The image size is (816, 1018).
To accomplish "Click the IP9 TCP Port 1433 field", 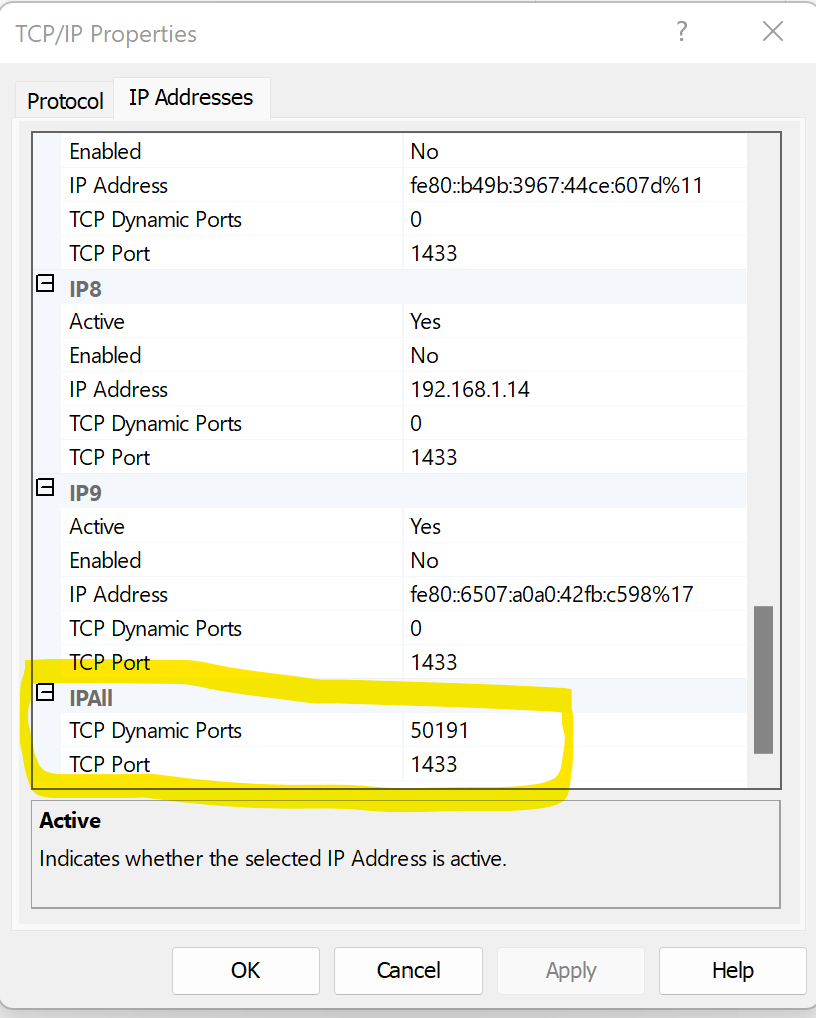I will click(x=575, y=662).
